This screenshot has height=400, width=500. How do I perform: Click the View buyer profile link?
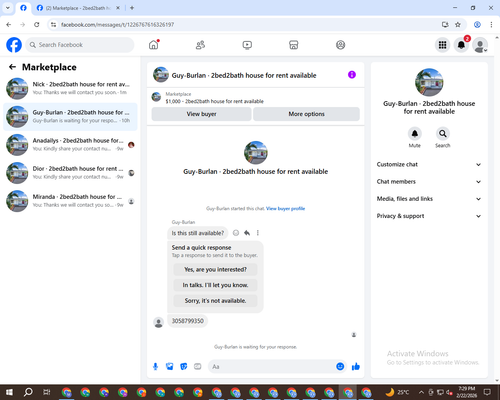pyautogui.click(x=285, y=209)
